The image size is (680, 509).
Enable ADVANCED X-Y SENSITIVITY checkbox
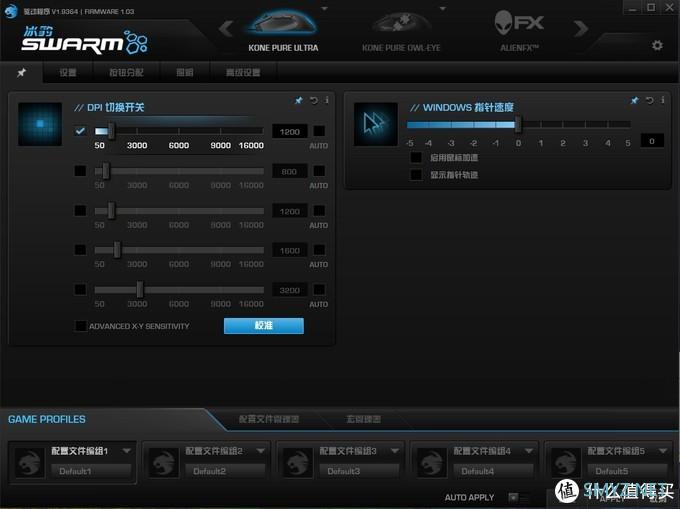coord(81,326)
